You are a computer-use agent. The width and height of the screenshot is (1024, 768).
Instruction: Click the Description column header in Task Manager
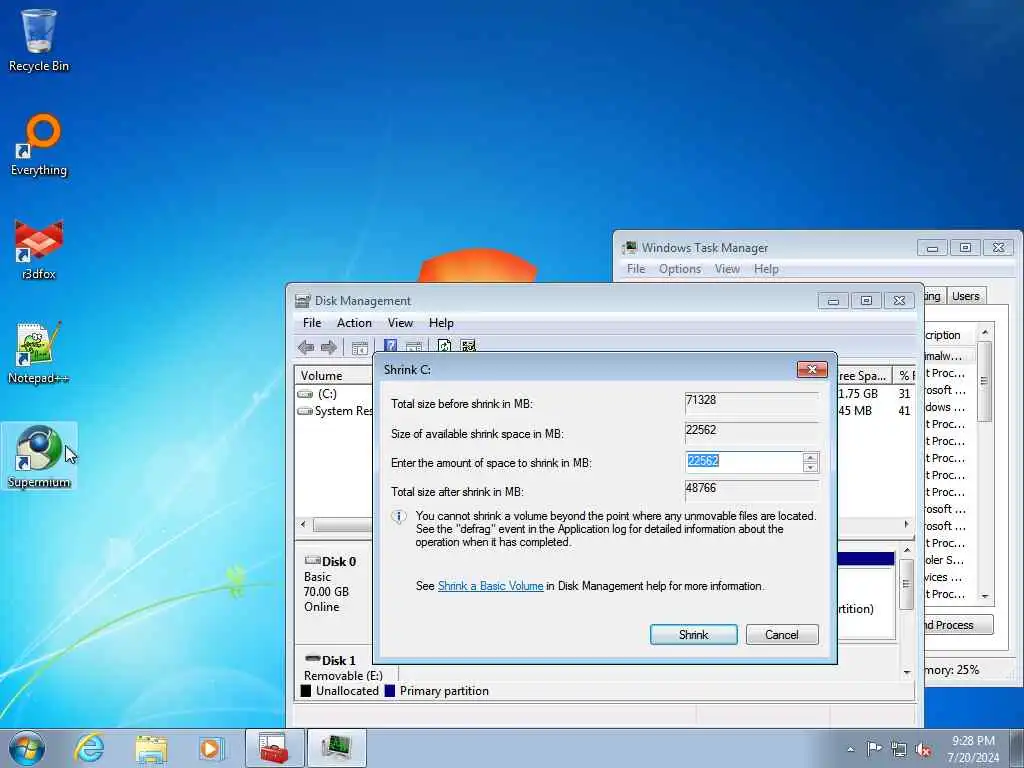pyautogui.click(x=946, y=334)
